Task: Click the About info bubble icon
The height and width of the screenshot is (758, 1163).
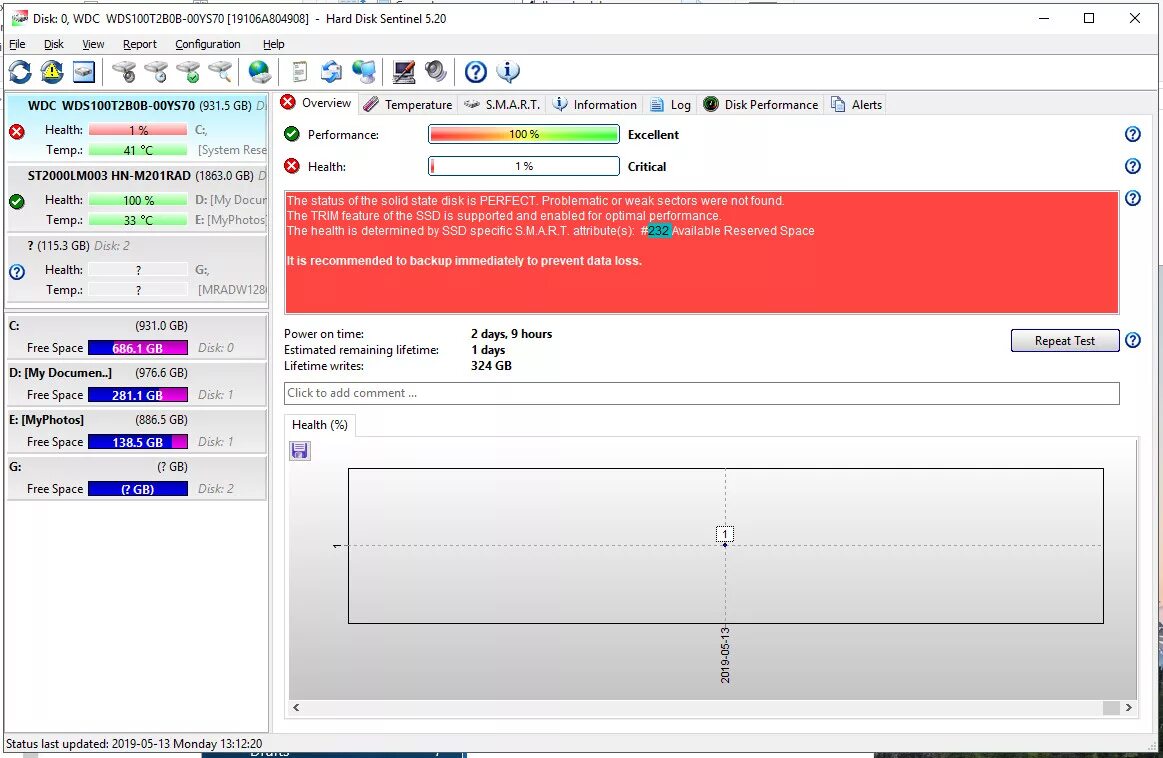Action: pyautogui.click(x=508, y=72)
